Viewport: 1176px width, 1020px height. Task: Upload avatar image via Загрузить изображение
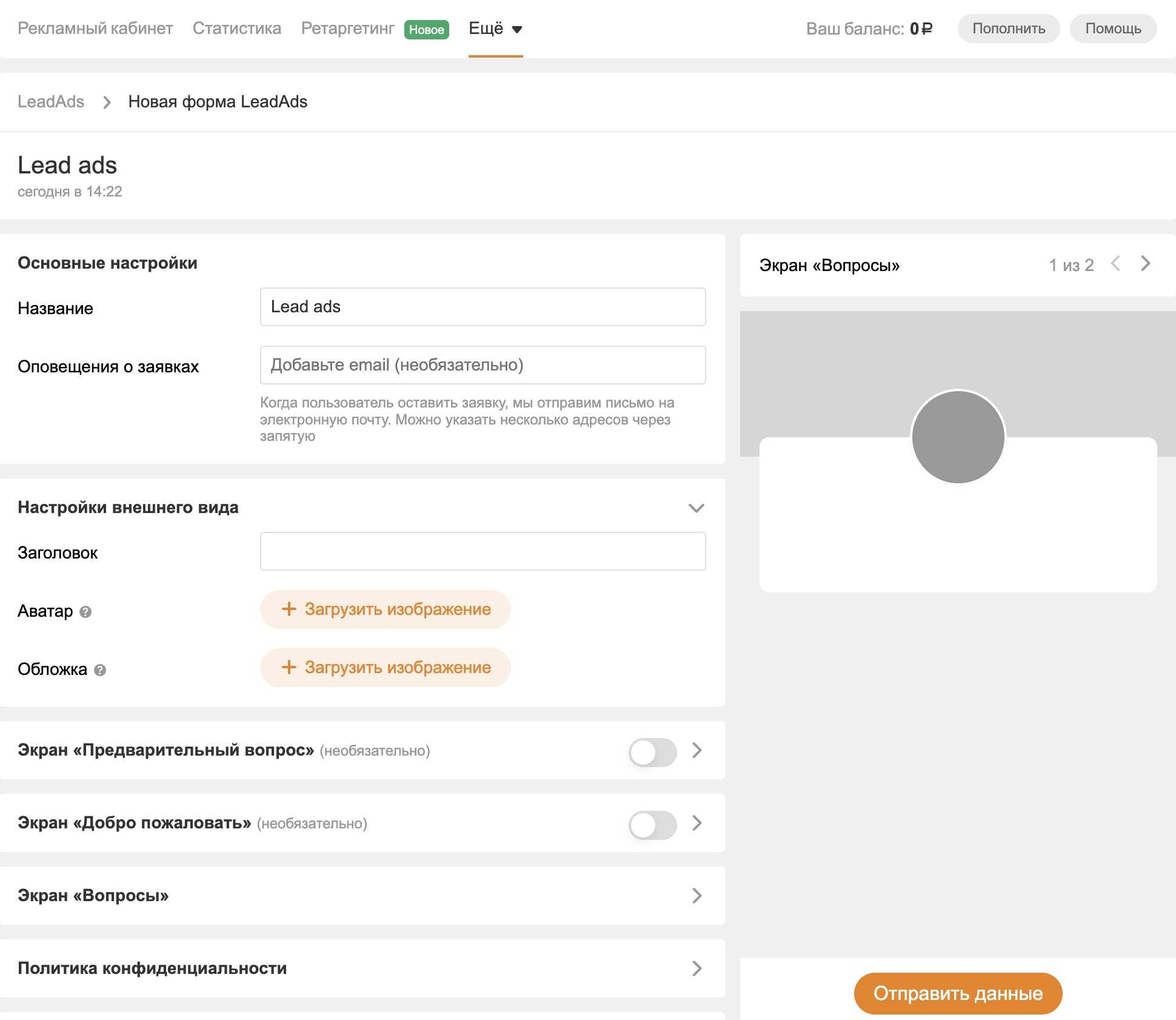(386, 609)
